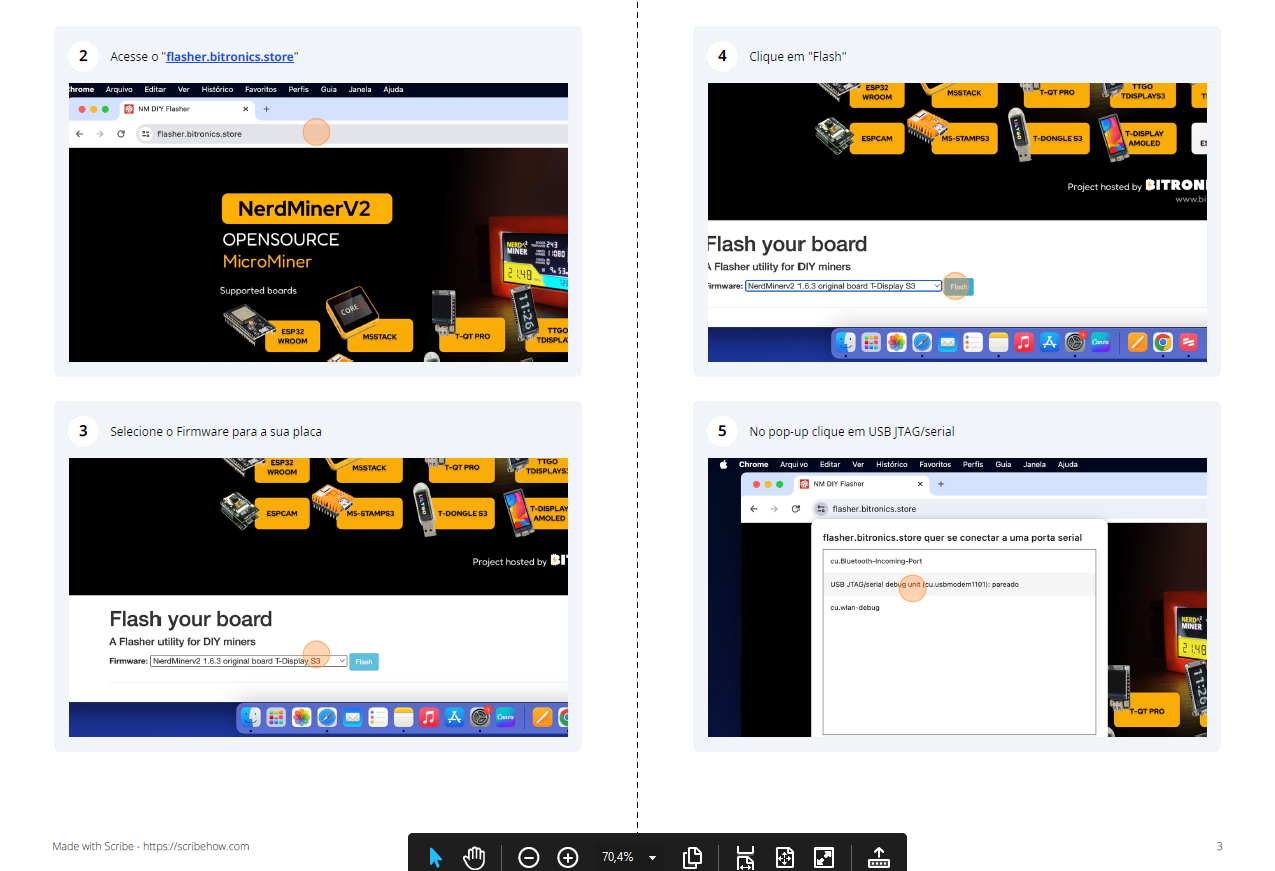Screen dimensions: 1275x871
Task: Fit document to page width
Action: coord(745,857)
